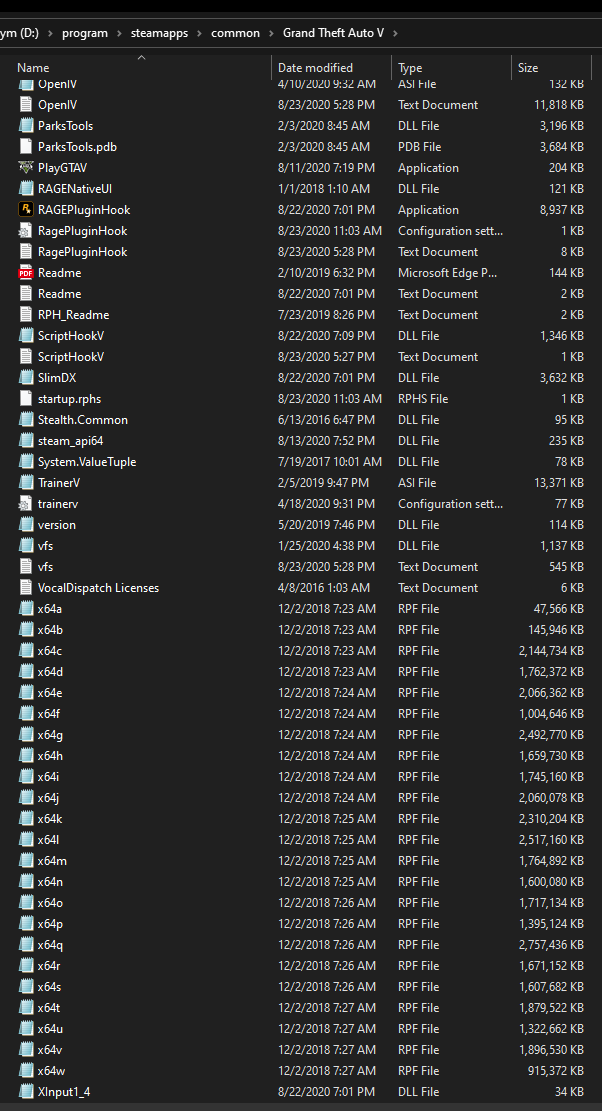602x1111 pixels.
Task: Sort files by the Type column header
Action: [410, 68]
